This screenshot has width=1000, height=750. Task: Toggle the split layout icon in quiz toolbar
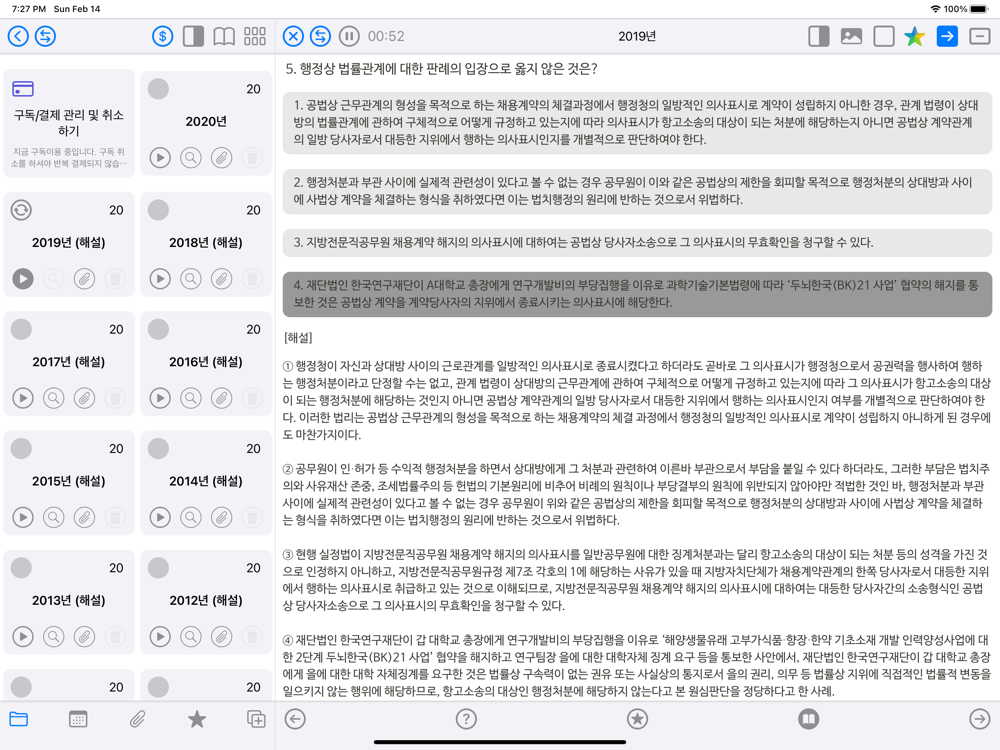(x=818, y=36)
